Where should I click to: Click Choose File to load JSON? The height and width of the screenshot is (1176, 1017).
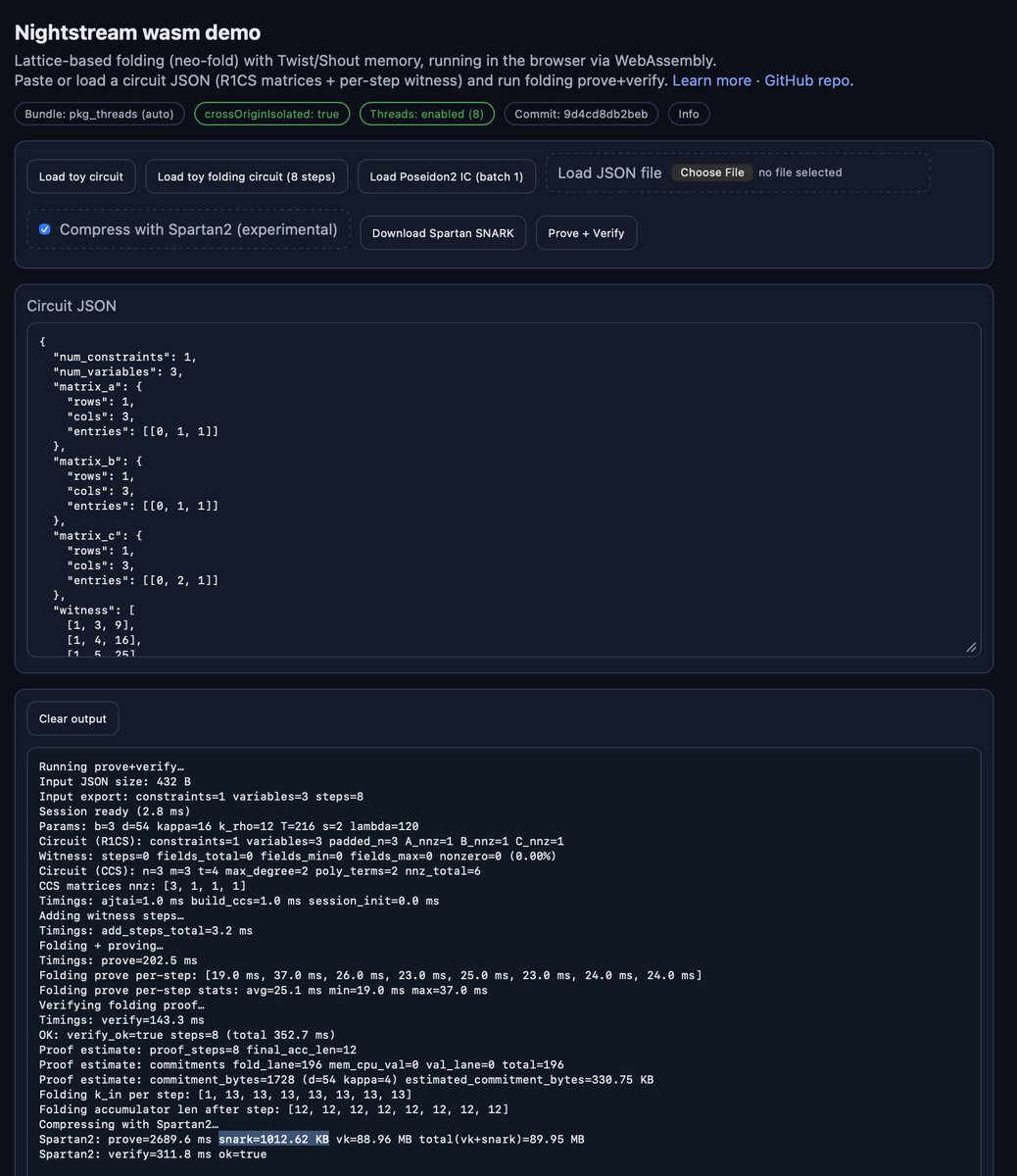(x=712, y=172)
